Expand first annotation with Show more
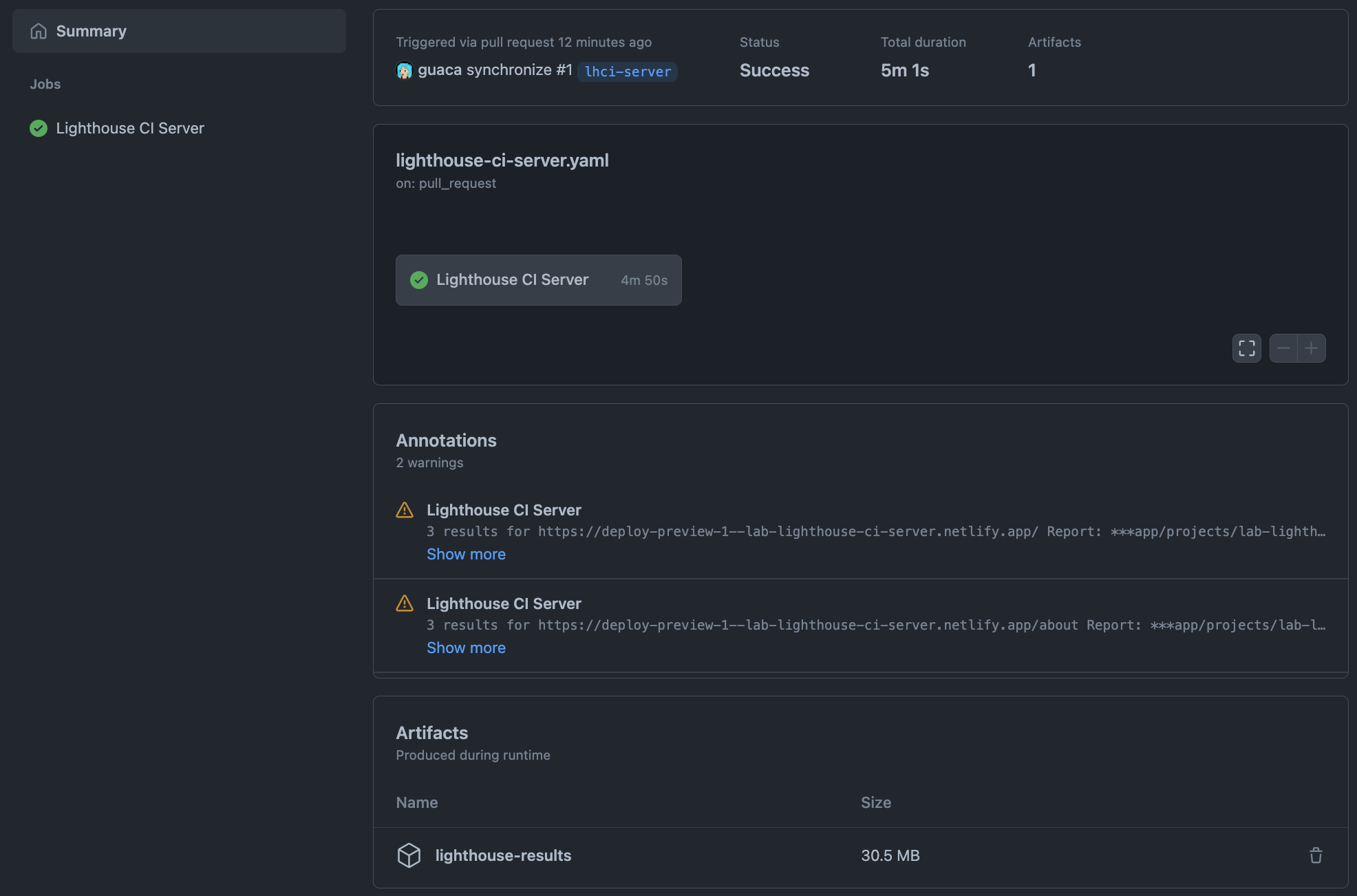 pyautogui.click(x=466, y=554)
